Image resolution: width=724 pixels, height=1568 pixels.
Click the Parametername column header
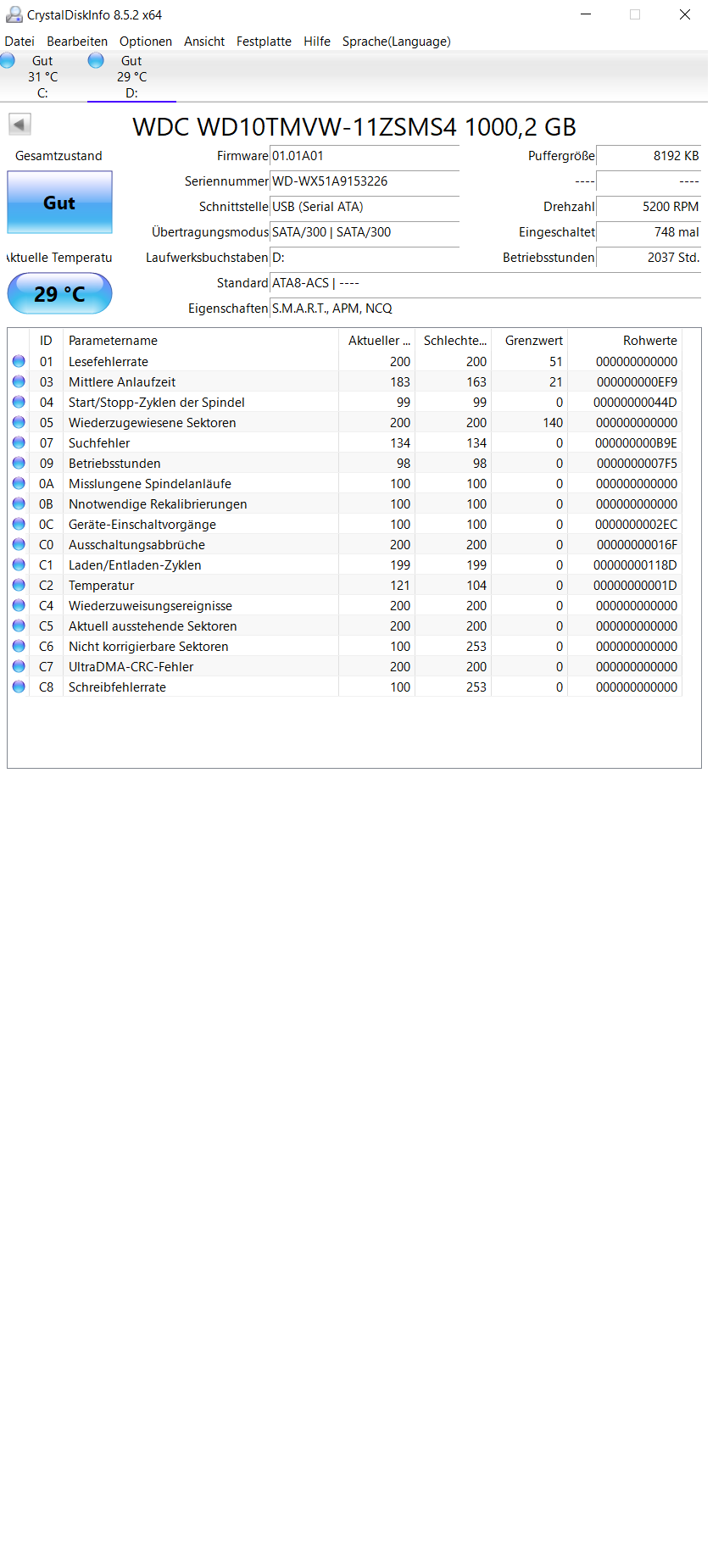(x=200, y=340)
